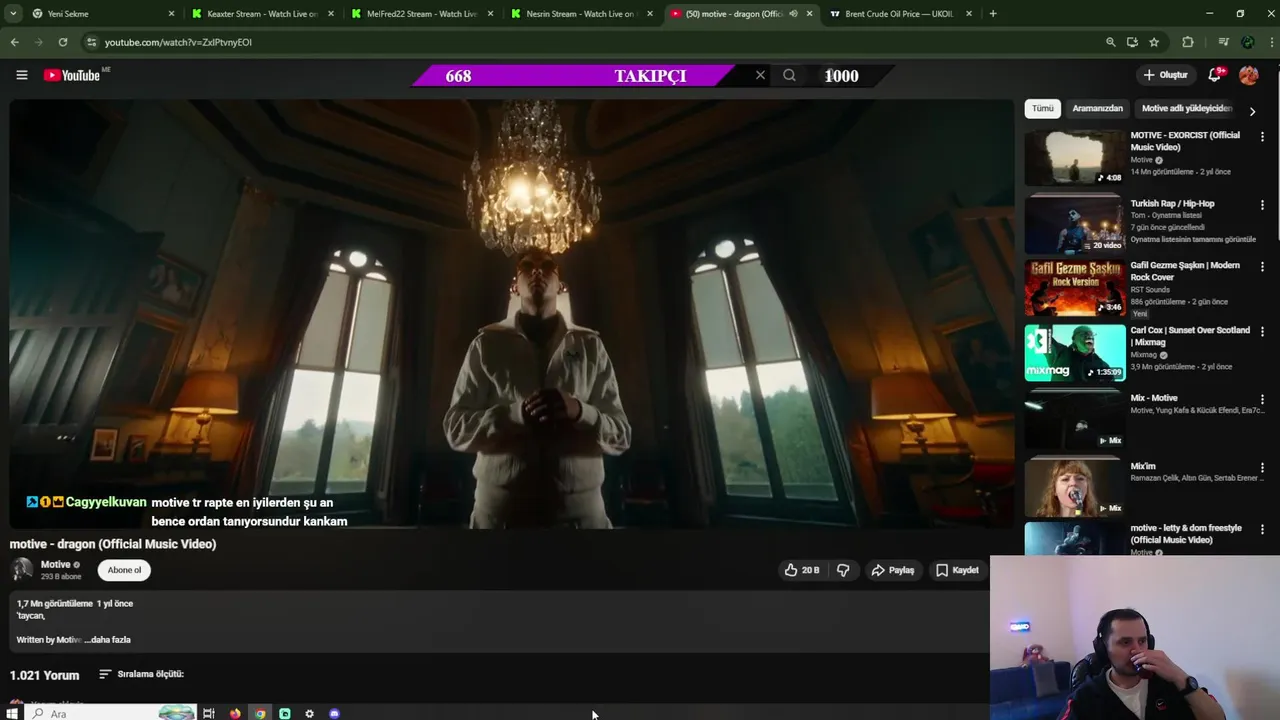Select Motive adlı yükleyiciden filter chip

[x=1187, y=108]
